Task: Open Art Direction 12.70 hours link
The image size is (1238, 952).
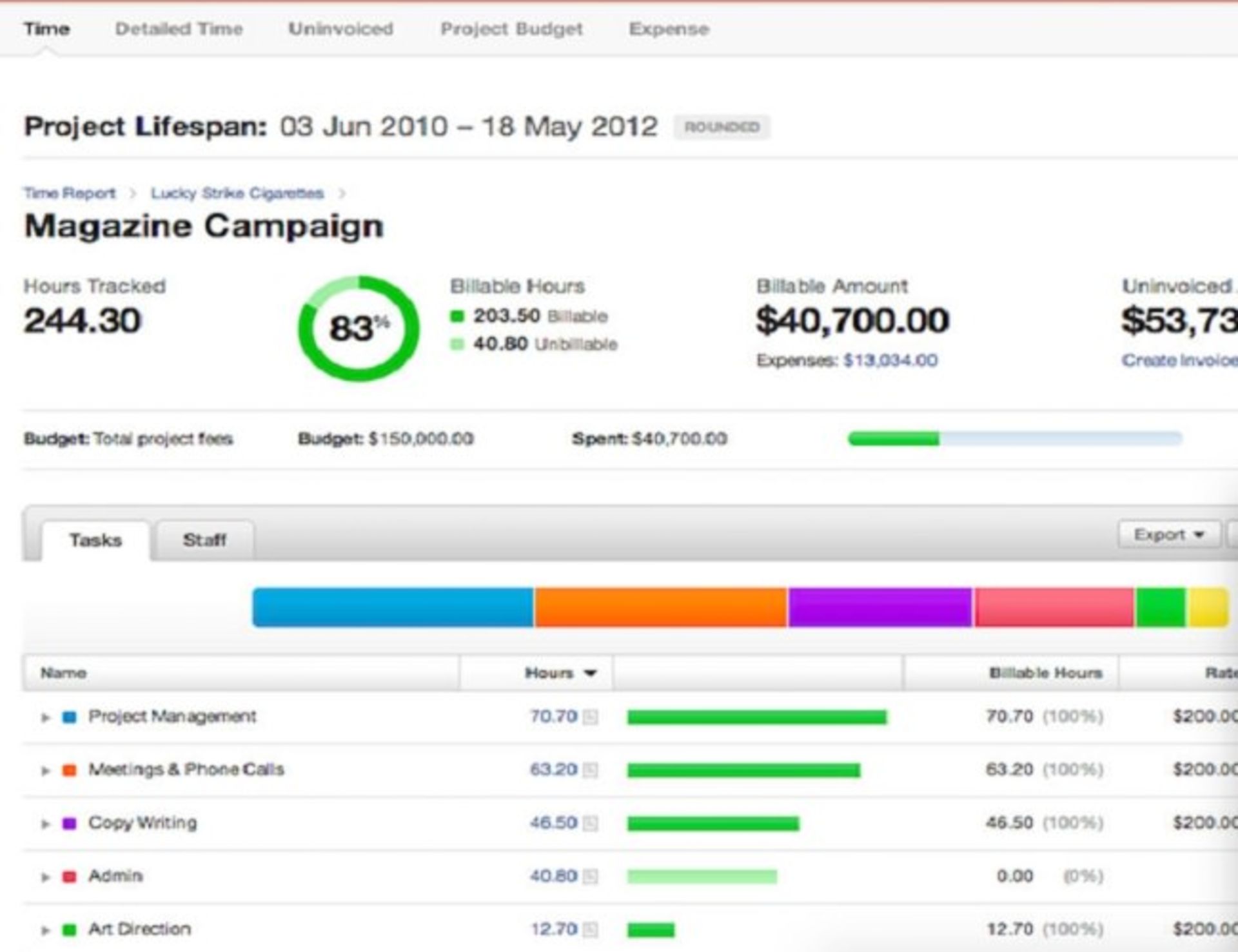Action: (553, 929)
